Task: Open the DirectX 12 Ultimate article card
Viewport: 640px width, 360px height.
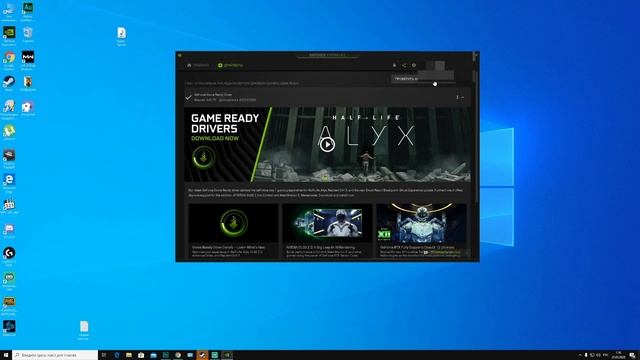Action: 421,231
